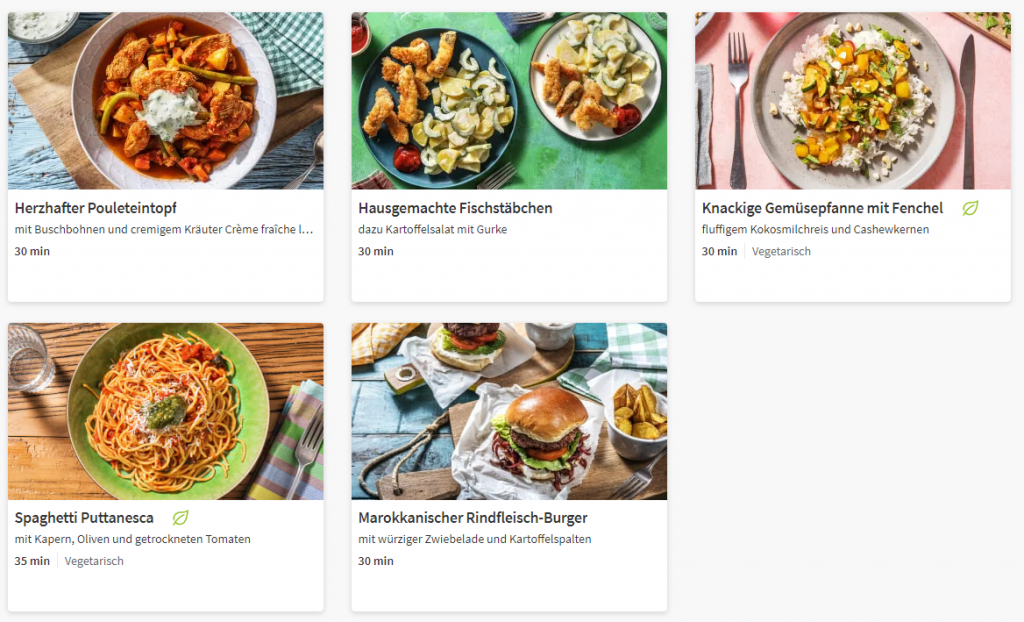Open the Hausgemachte Fischstäbchen title link

pos(455,208)
